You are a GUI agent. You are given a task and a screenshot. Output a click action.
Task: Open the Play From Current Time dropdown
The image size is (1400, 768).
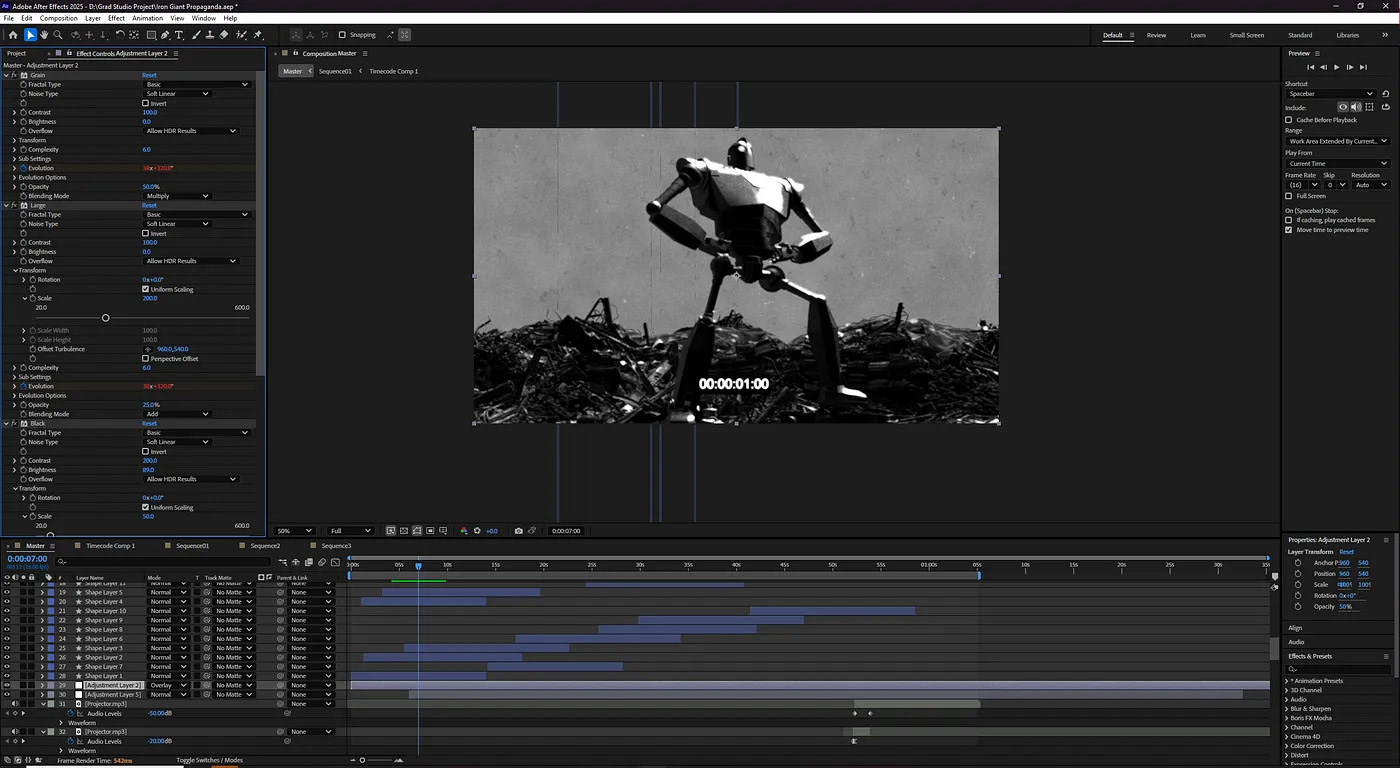pos(1338,164)
